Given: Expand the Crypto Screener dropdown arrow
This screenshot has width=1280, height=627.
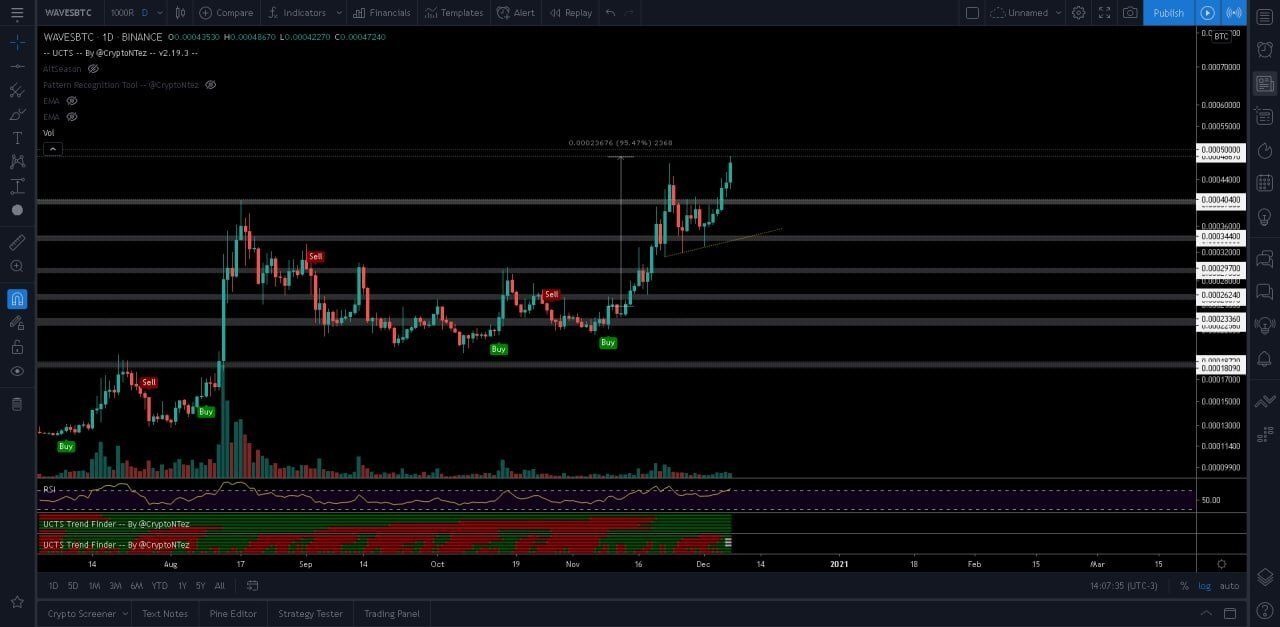Looking at the screenshot, I should pyautogui.click(x=125, y=613).
